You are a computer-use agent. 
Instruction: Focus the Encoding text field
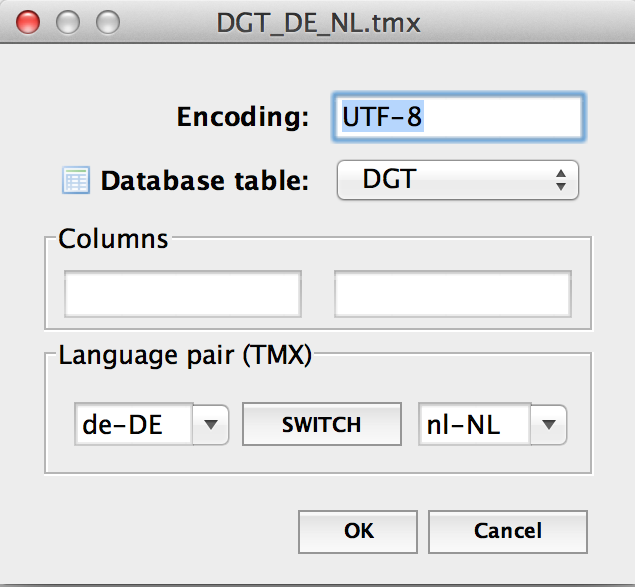coord(458,117)
